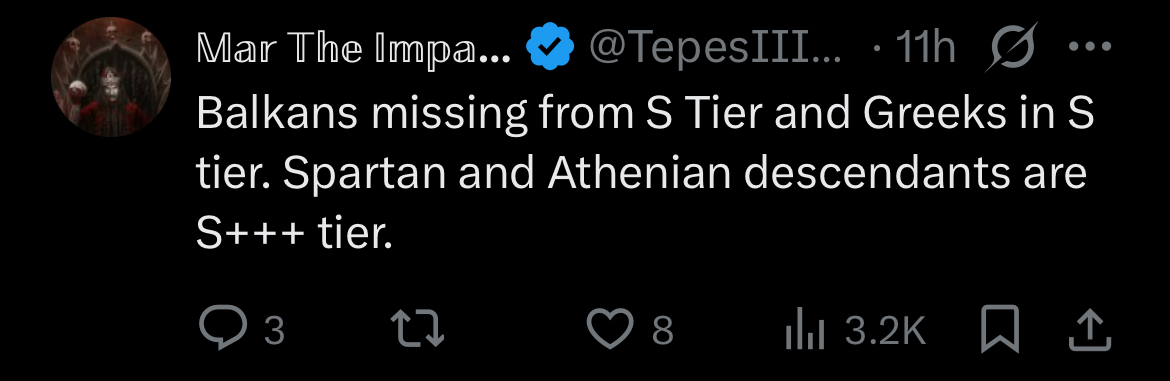This screenshot has height=381, width=1170.
Task: Click the reply count number 3
Action: click(275, 330)
